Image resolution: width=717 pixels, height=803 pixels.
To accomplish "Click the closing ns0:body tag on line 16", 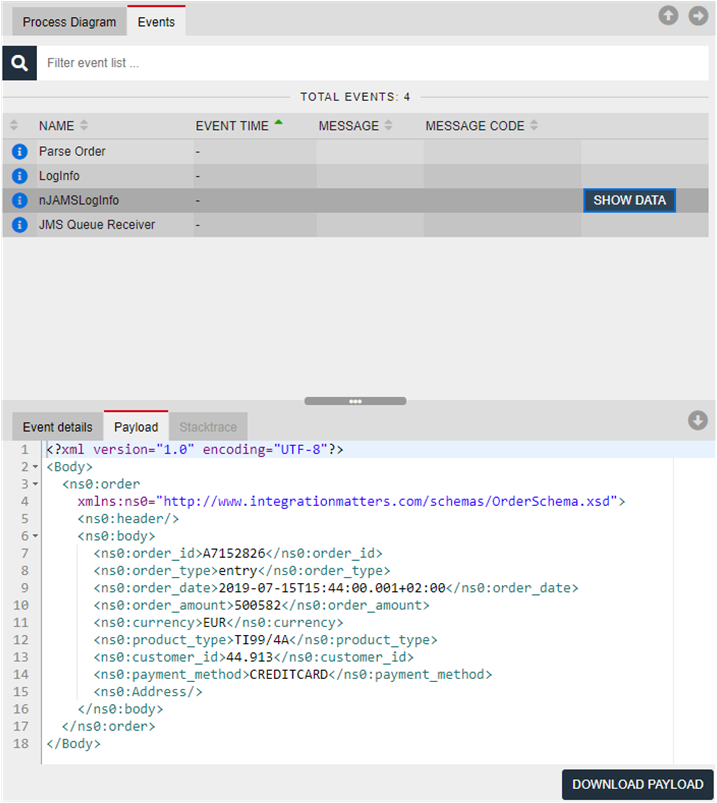I will (x=120, y=709).
